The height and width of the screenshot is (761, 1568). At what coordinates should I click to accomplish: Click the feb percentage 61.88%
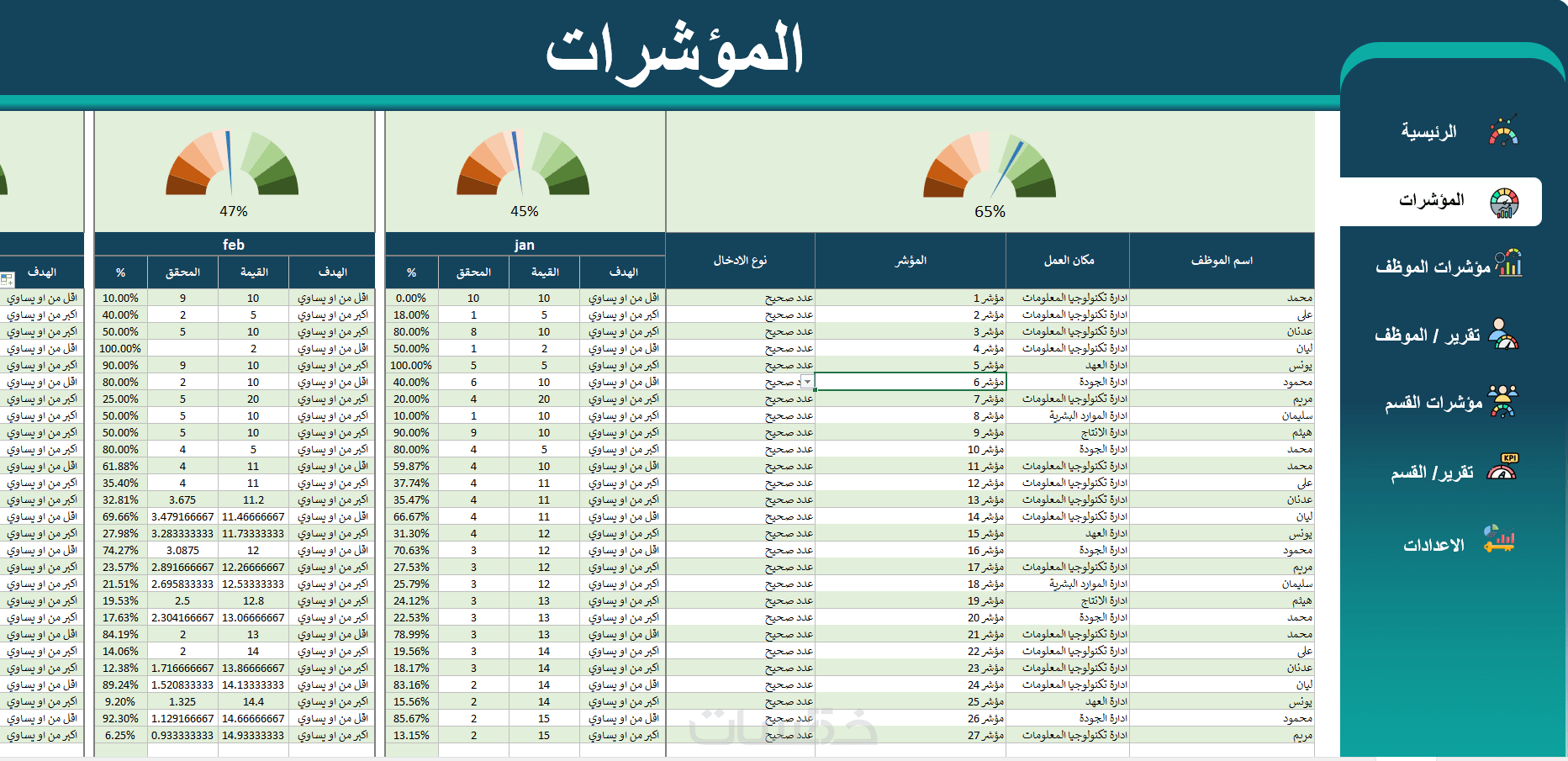click(x=120, y=466)
